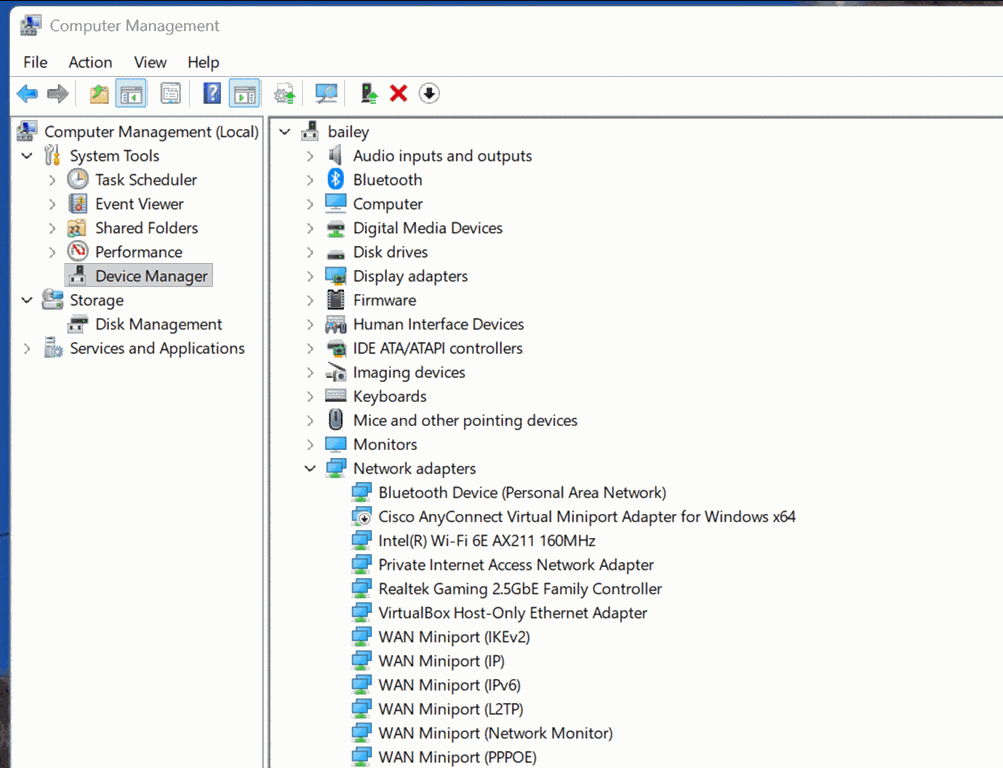Click Cisco AnyConnect adapter disabled icon
This screenshot has width=1003, height=768.
click(361, 517)
